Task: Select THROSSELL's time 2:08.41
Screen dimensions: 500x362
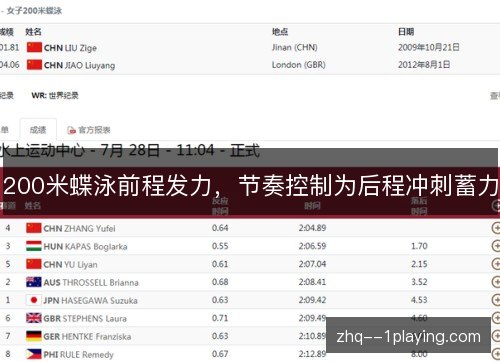Action: [312, 282]
